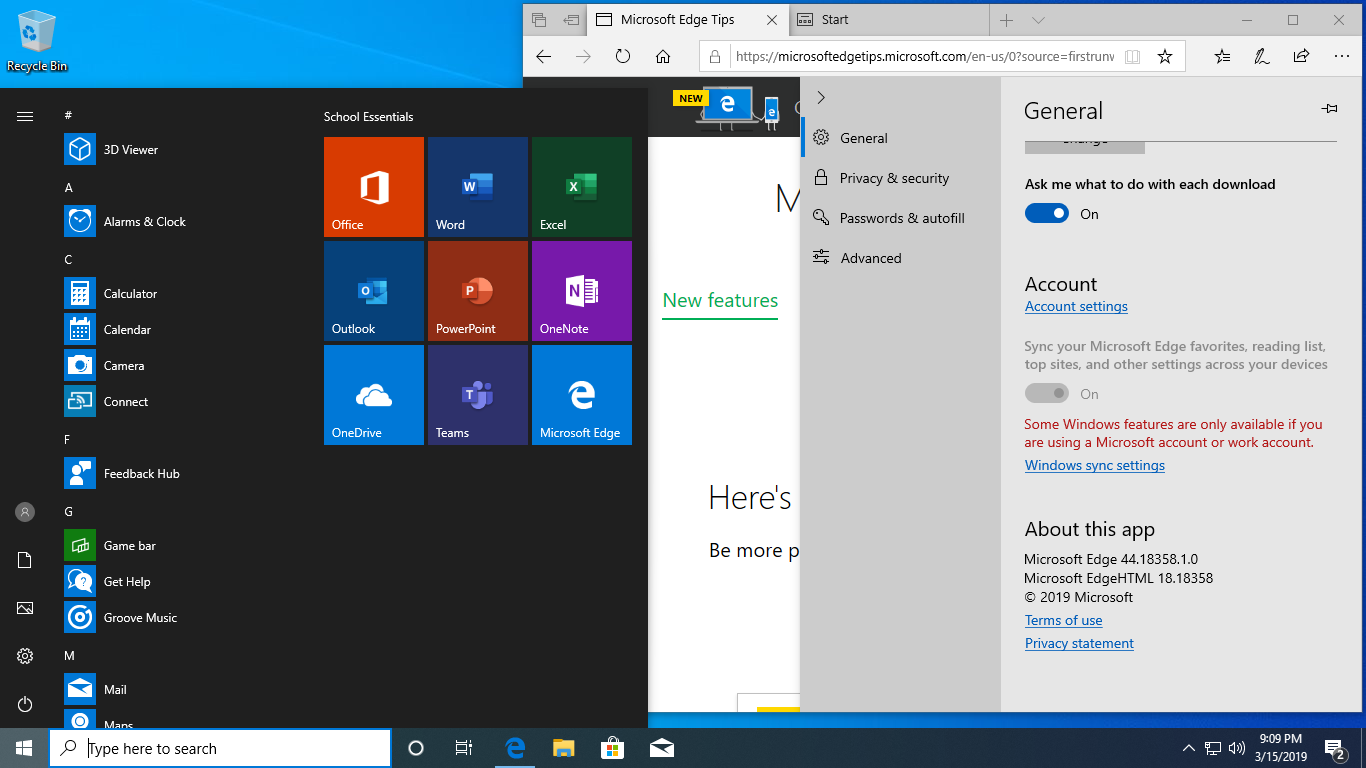The width and height of the screenshot is (1366, 768).
Task: Open Passwords & autofill settings
Action: tap(900, 218)
